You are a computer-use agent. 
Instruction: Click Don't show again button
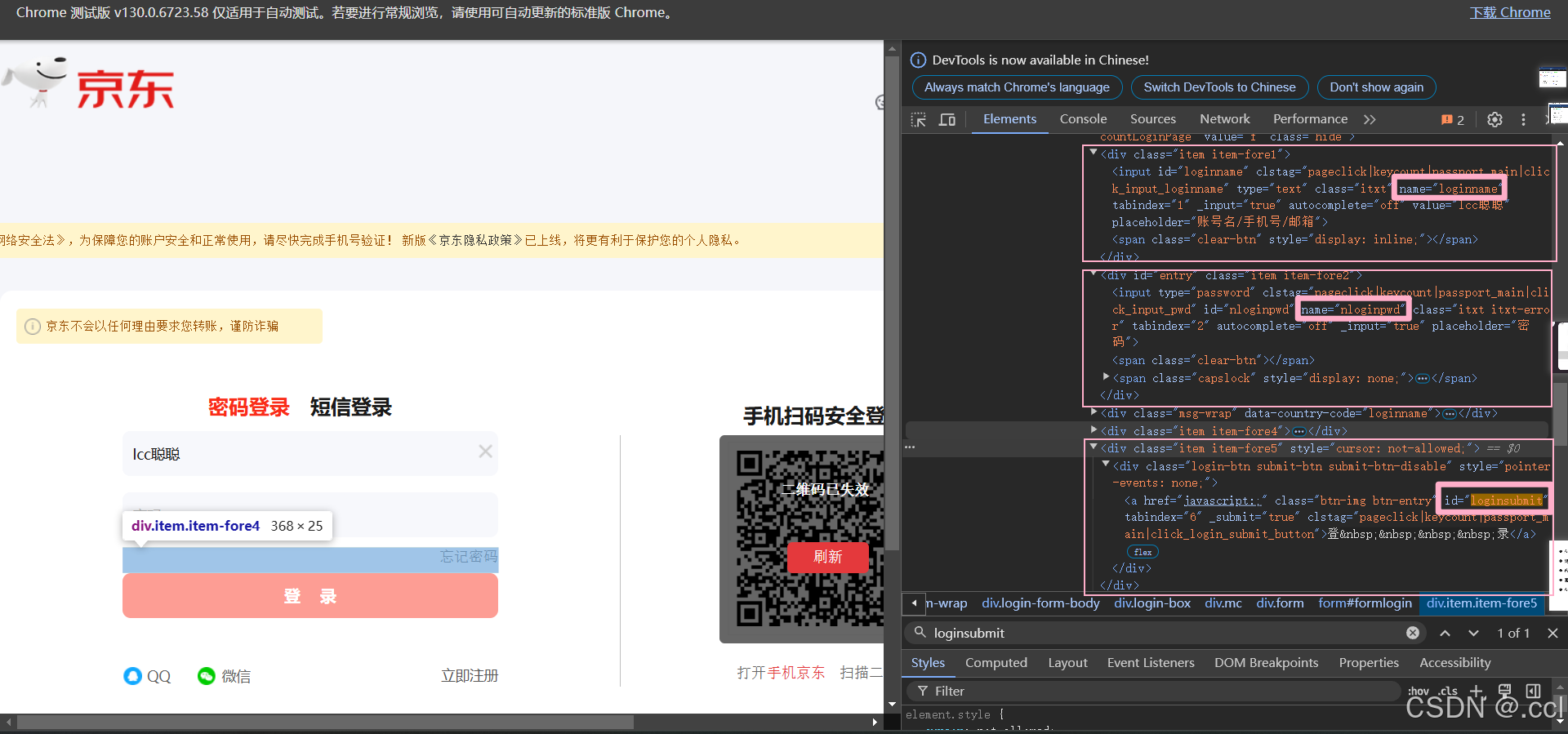pos(1376,87)
